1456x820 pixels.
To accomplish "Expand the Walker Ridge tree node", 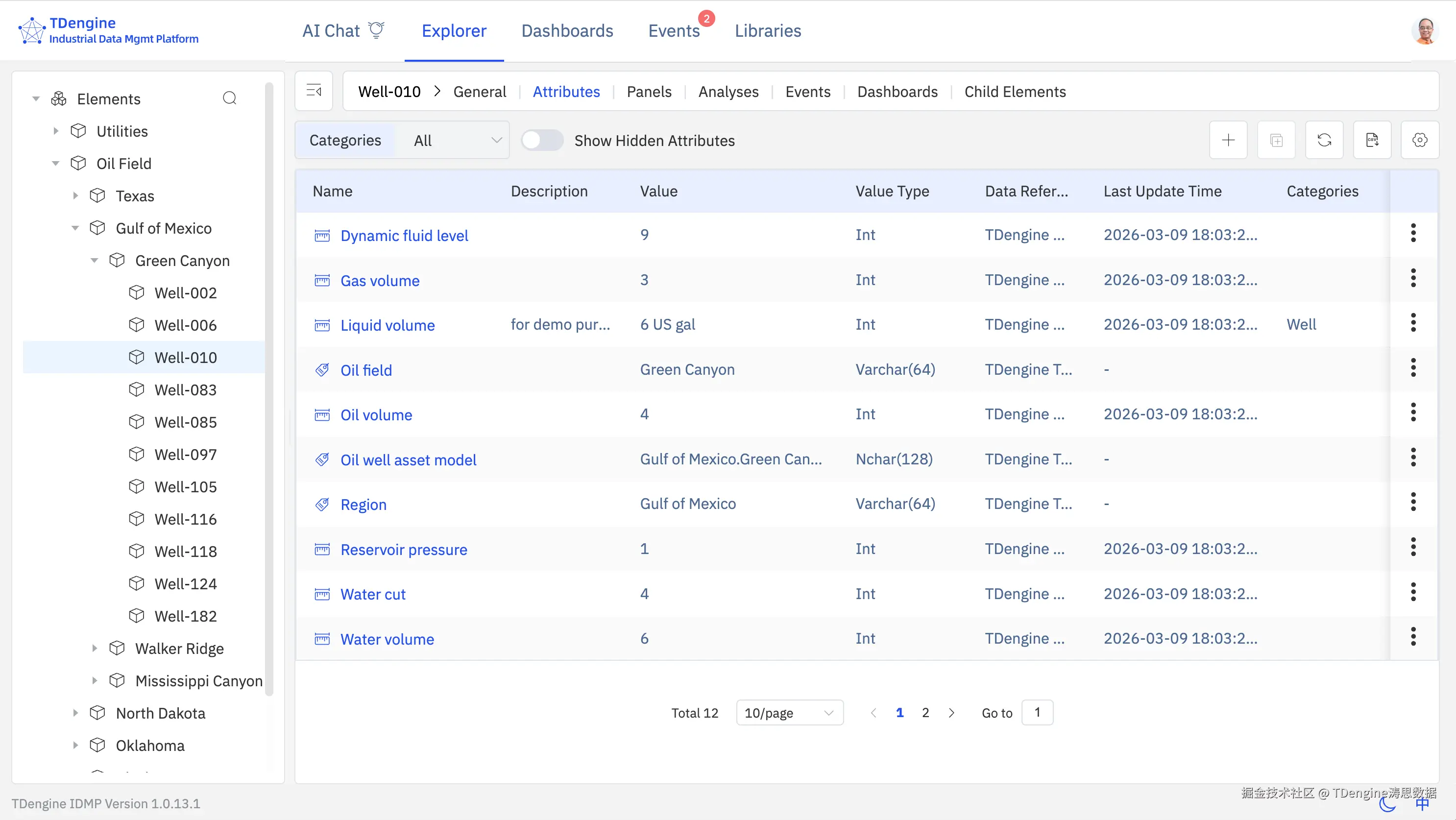I will [95, 648].
